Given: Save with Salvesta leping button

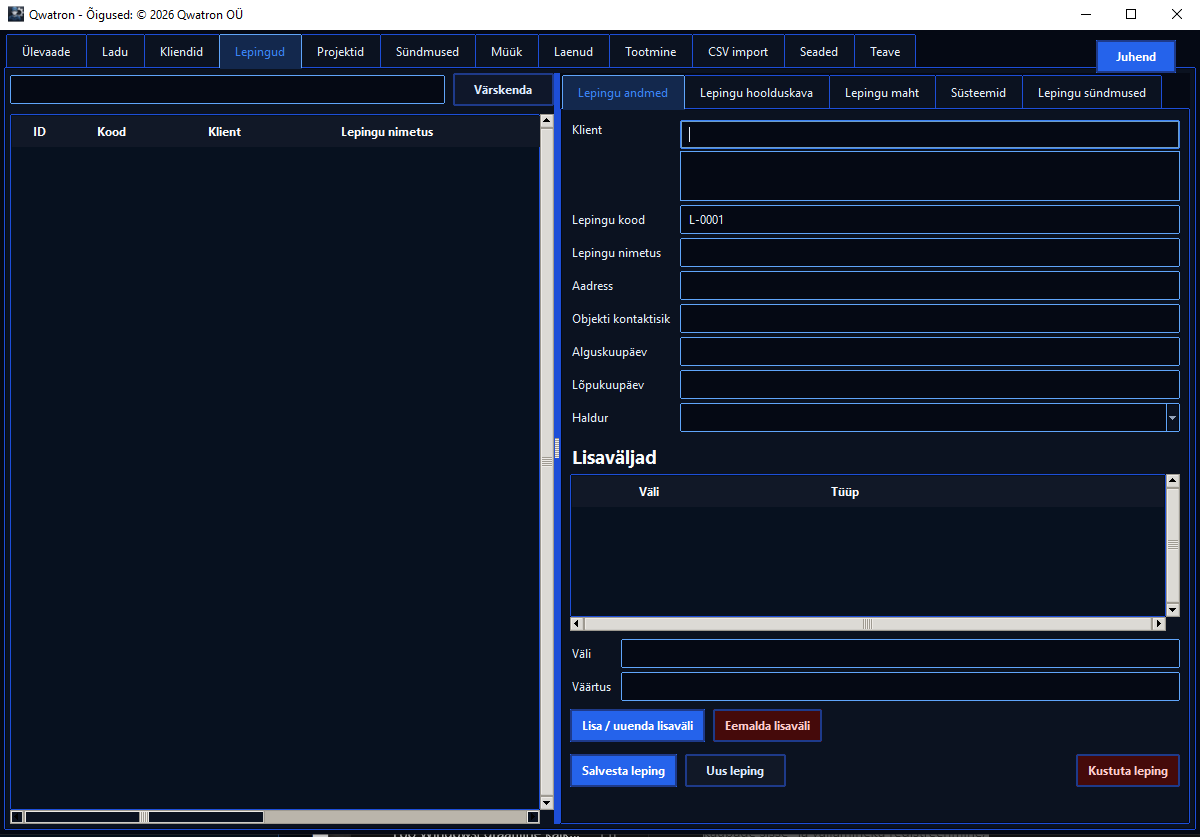Looking at the screenshot, I should [624, 771].
